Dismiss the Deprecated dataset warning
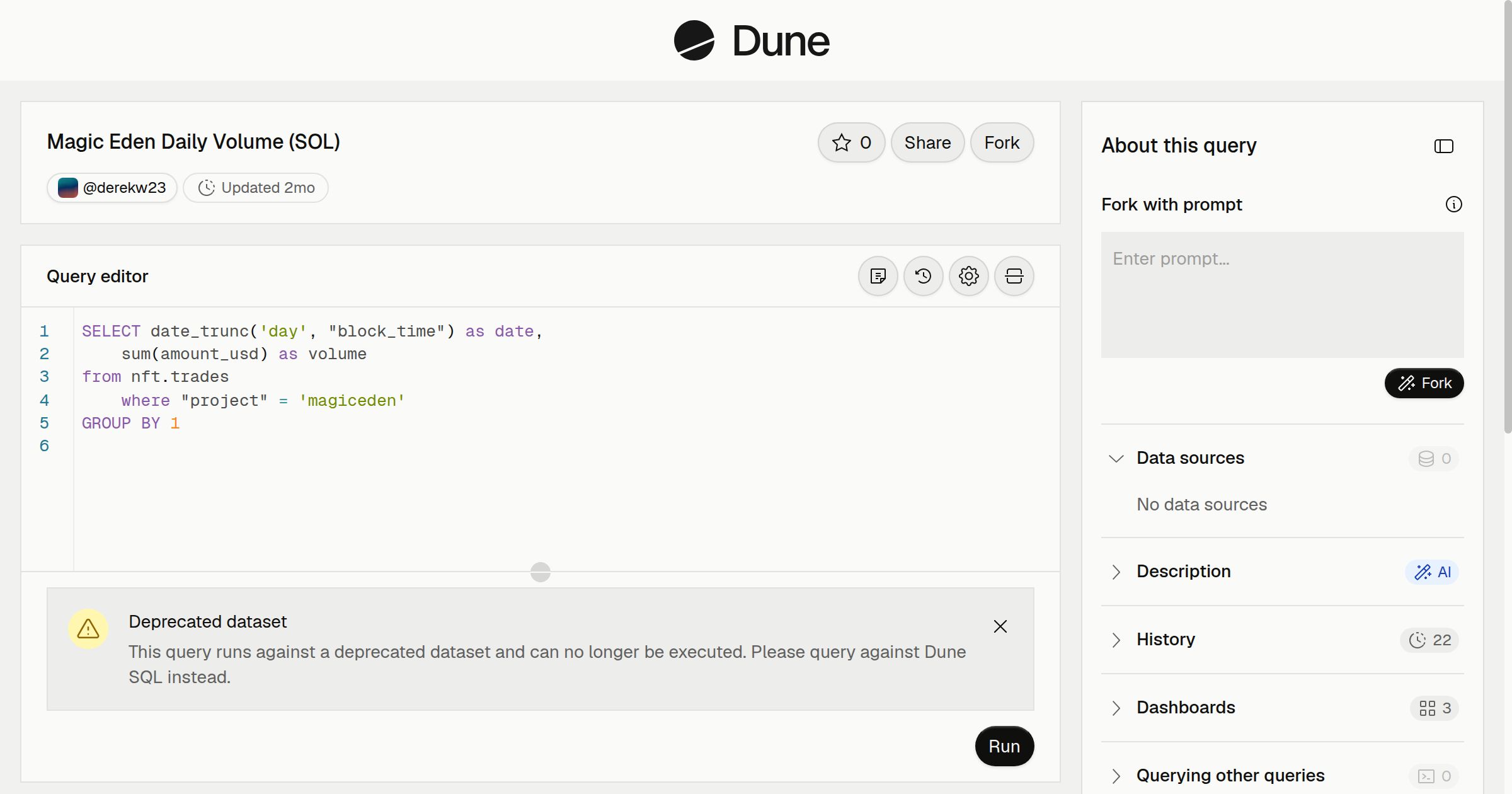 point(1000,626)
